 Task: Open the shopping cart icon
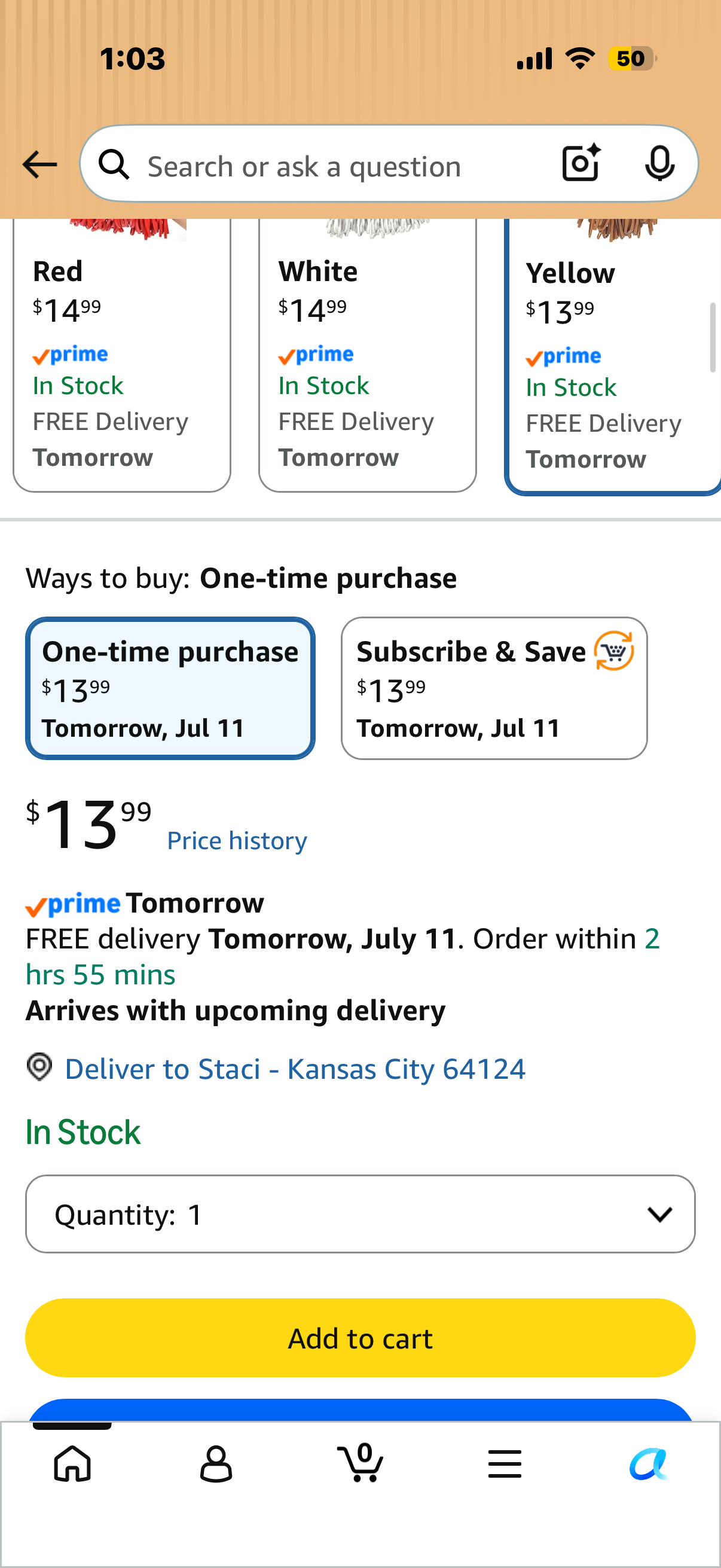(360, 1463)
